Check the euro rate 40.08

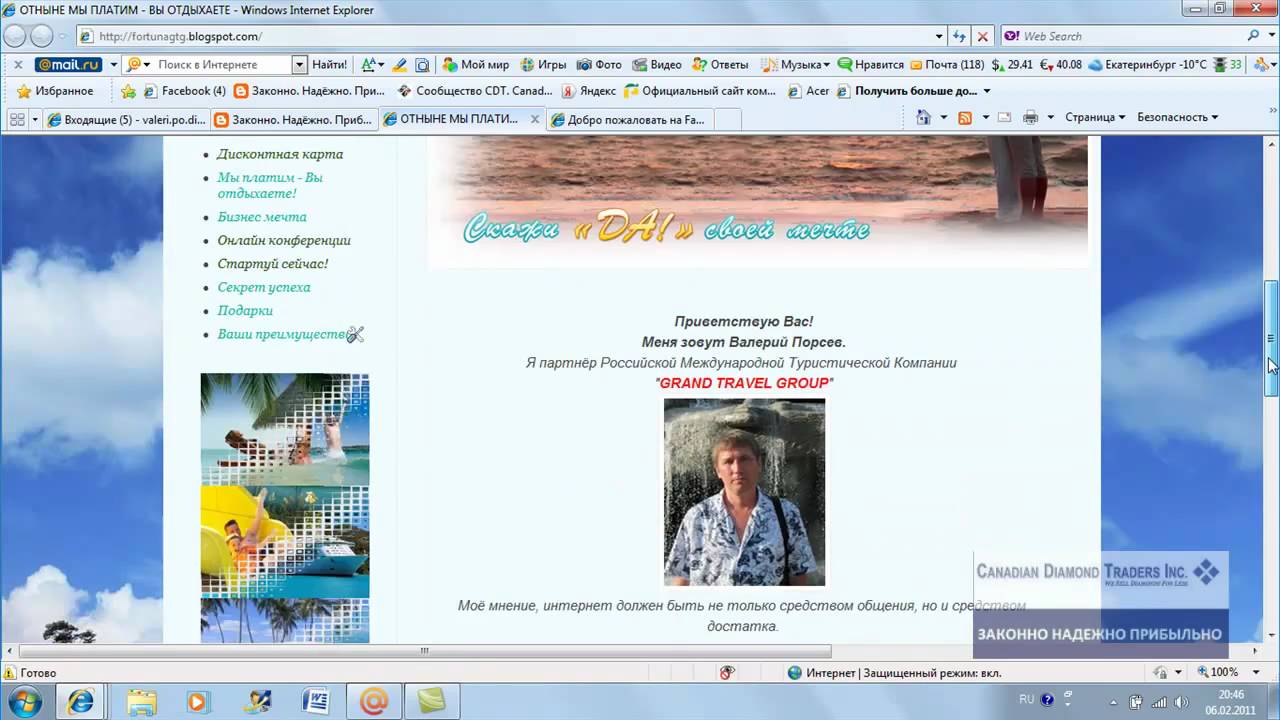click(x=1060, y=64)
